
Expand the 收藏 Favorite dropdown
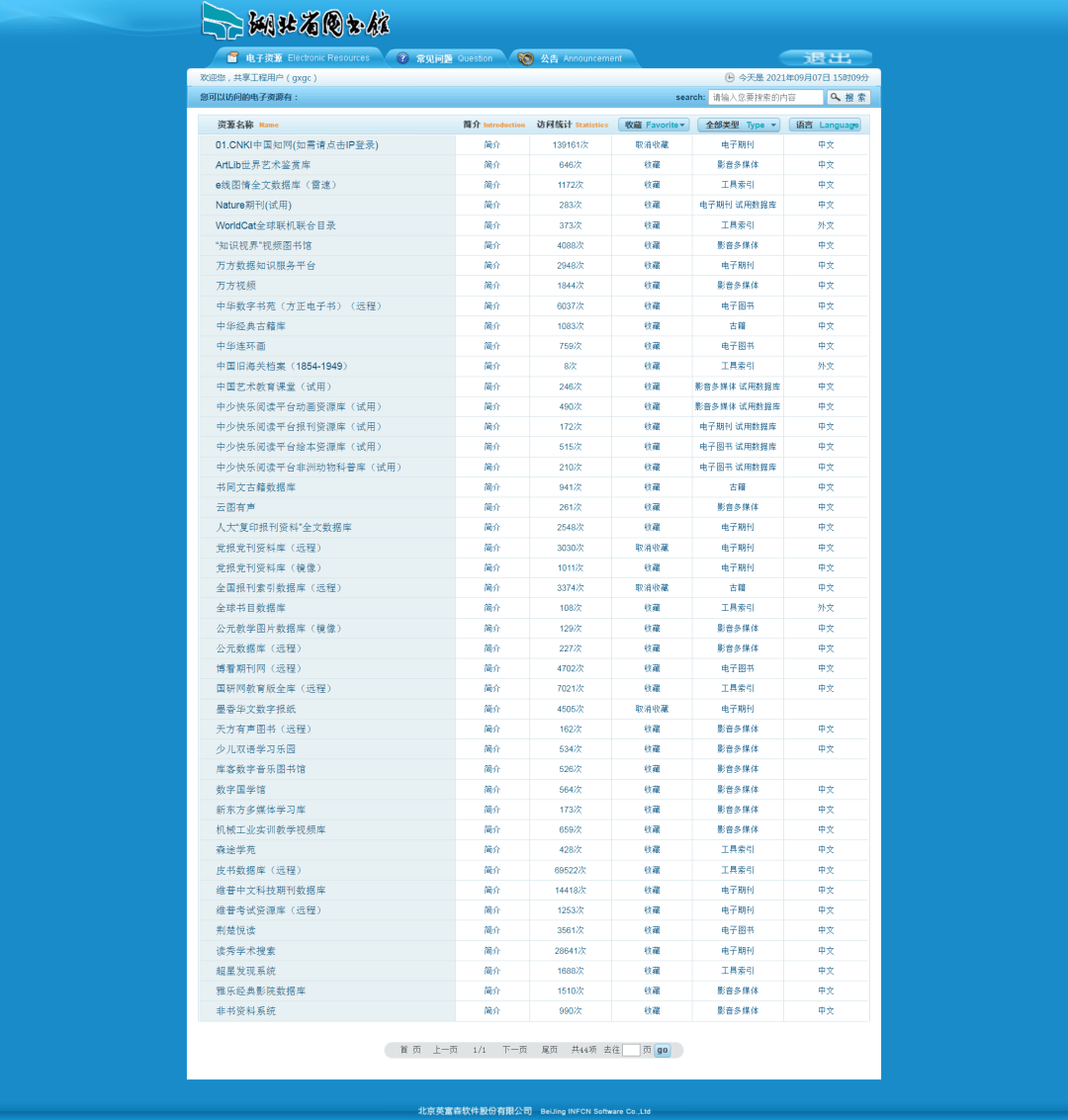click(x=654, y=125)
